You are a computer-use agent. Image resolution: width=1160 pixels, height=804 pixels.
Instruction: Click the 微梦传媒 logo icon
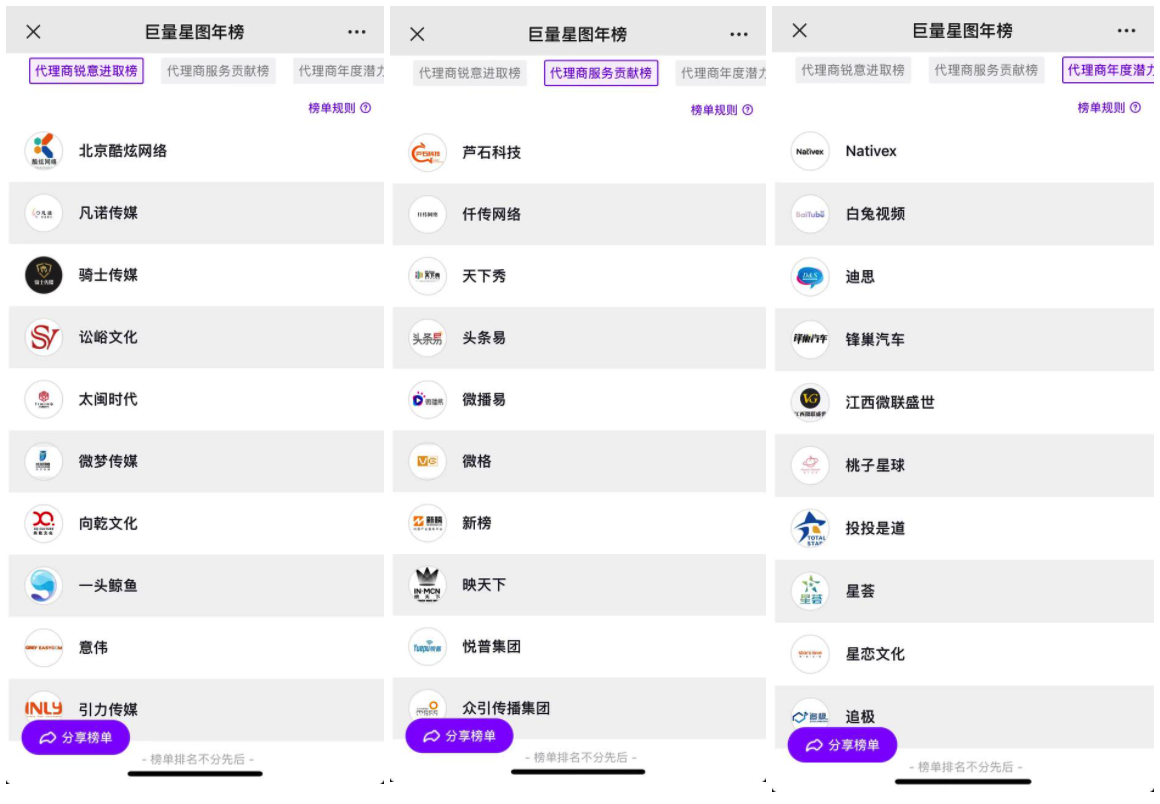click(x=44, y=462)
